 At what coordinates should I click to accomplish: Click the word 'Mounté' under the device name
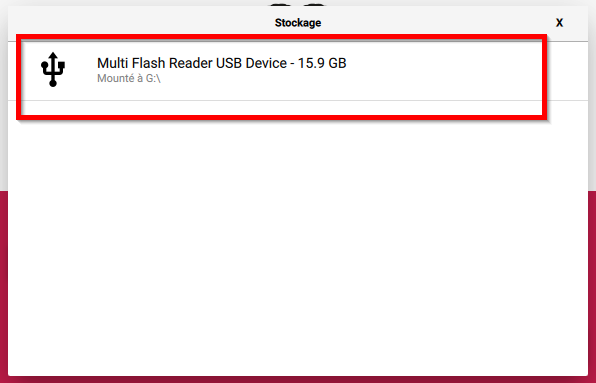pyautogui.click(x=115, y=78)
